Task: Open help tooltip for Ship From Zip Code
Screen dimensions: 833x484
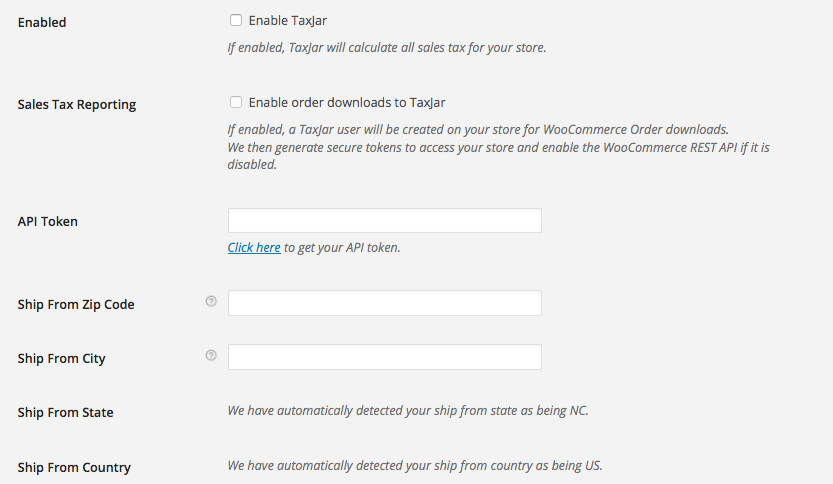Action: point(211,301)
